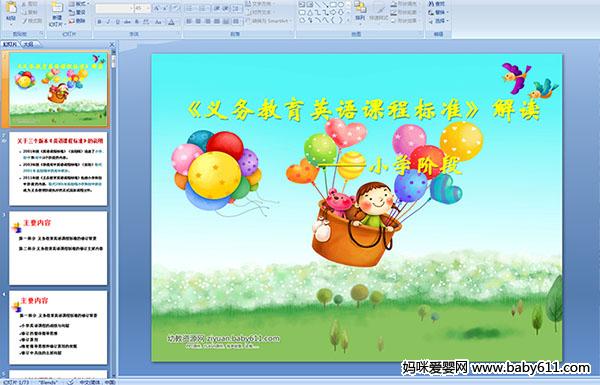Open the font name dropdown
600x385 pixels.
coord(131,8)
